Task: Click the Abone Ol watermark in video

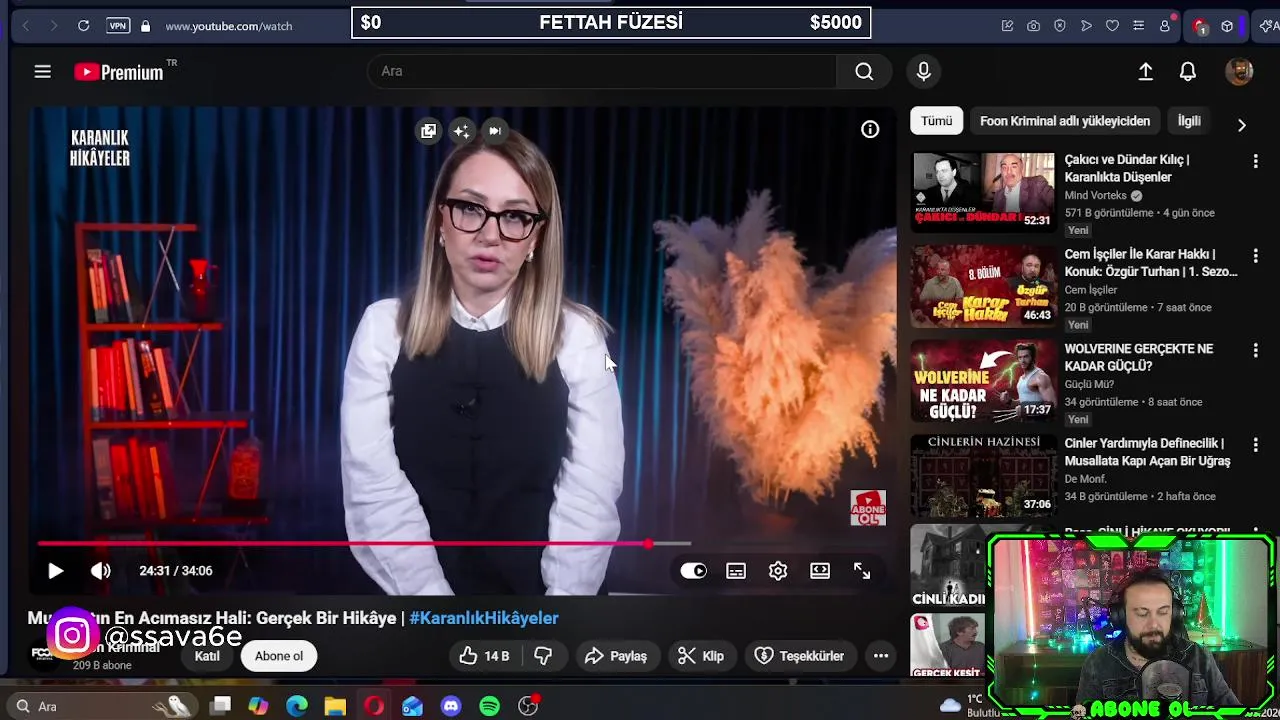Action: 868,508
